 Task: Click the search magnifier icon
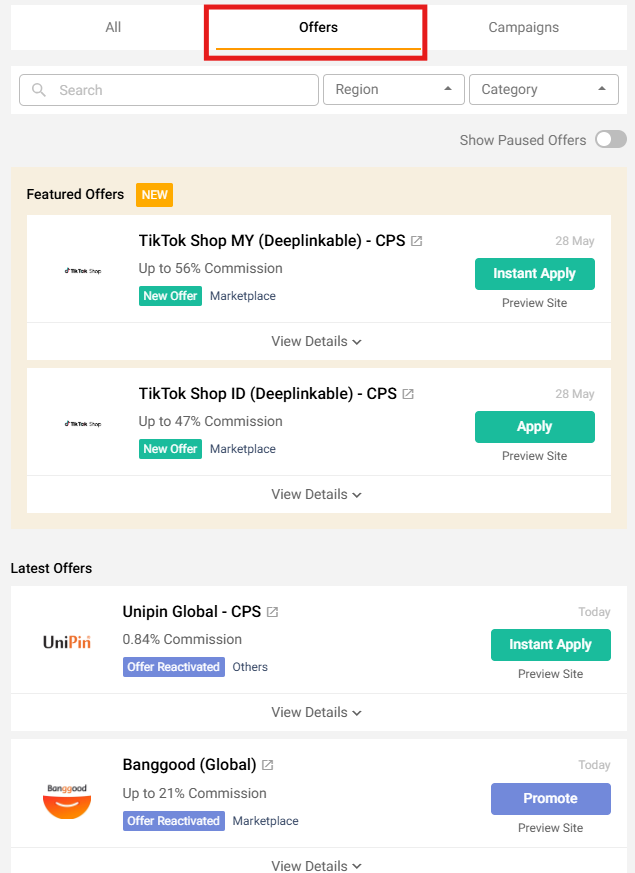tap(40, 90)
